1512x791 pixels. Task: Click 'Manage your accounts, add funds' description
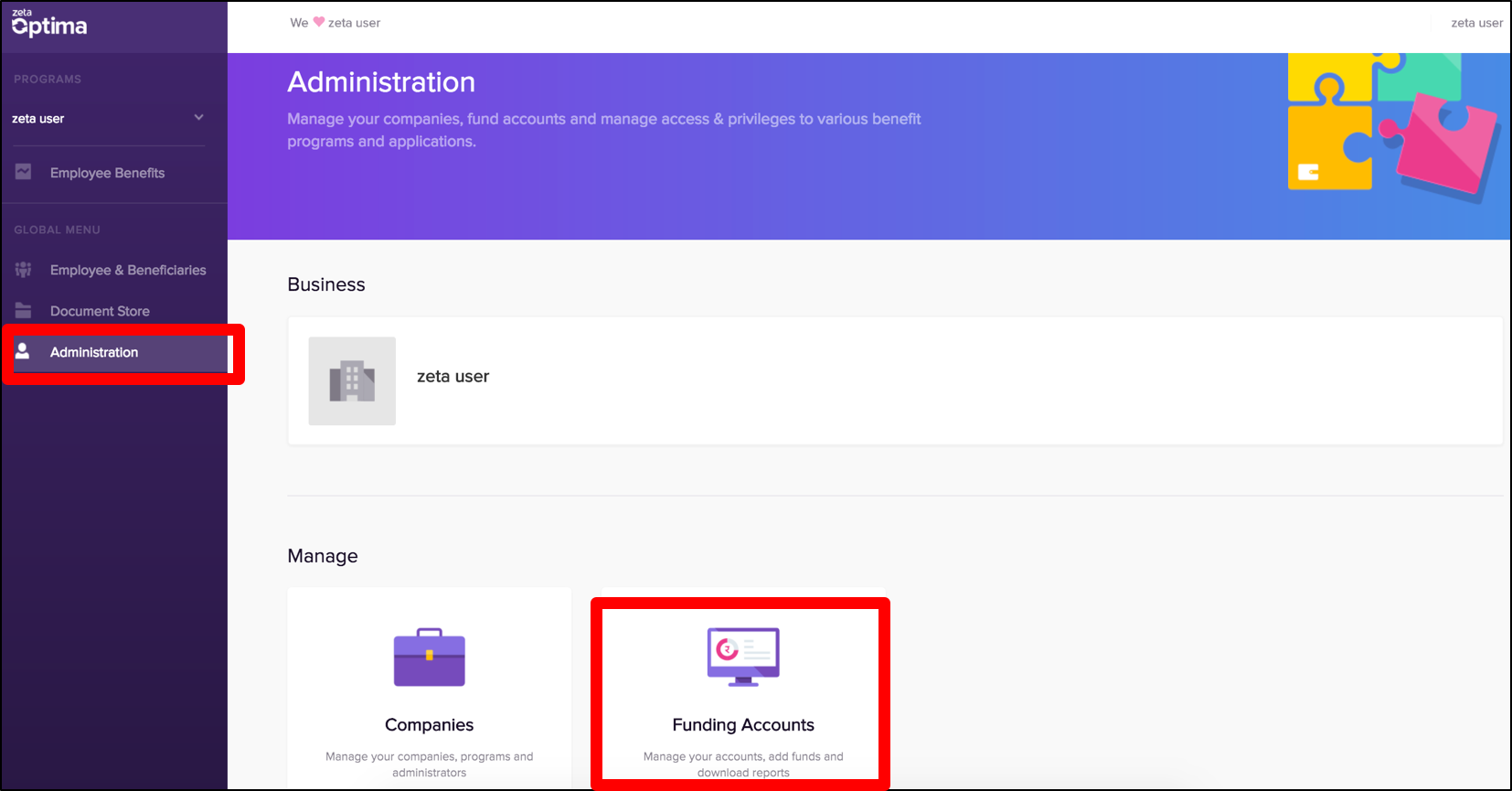click(x=743, y=764)
